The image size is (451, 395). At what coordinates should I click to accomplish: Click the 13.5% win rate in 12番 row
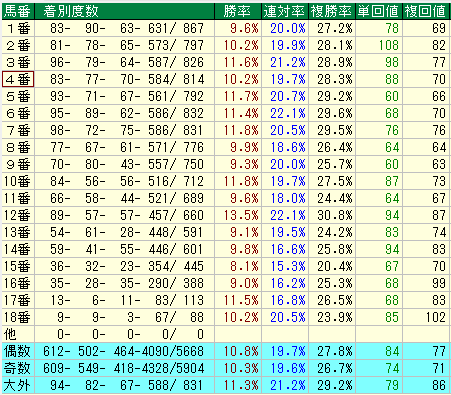(x=241, y=215)
